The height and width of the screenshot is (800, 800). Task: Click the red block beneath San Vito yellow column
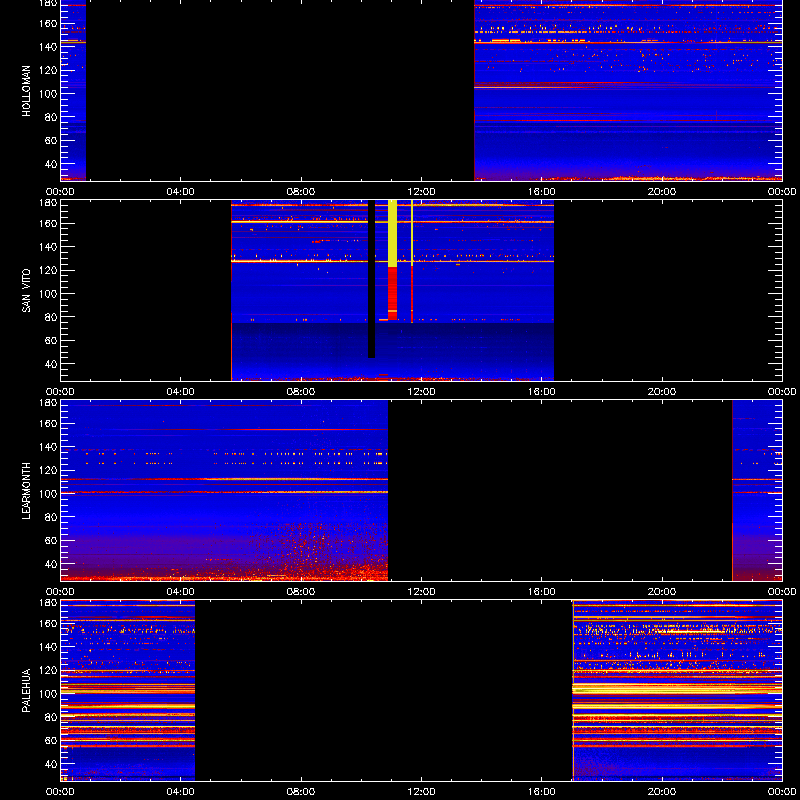[x=392, y=293]
